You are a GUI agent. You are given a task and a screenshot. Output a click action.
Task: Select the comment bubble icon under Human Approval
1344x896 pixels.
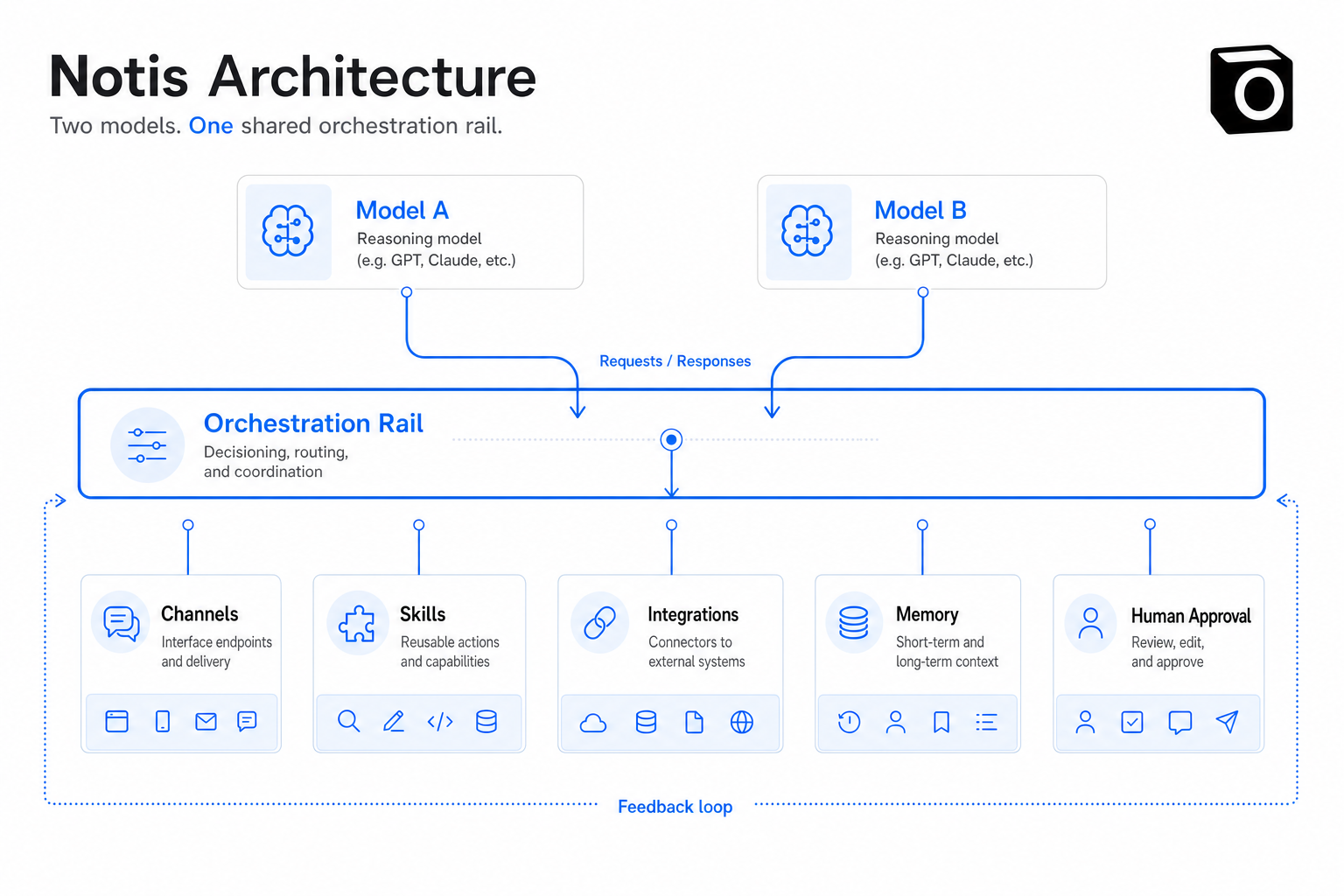[1180, 723]
